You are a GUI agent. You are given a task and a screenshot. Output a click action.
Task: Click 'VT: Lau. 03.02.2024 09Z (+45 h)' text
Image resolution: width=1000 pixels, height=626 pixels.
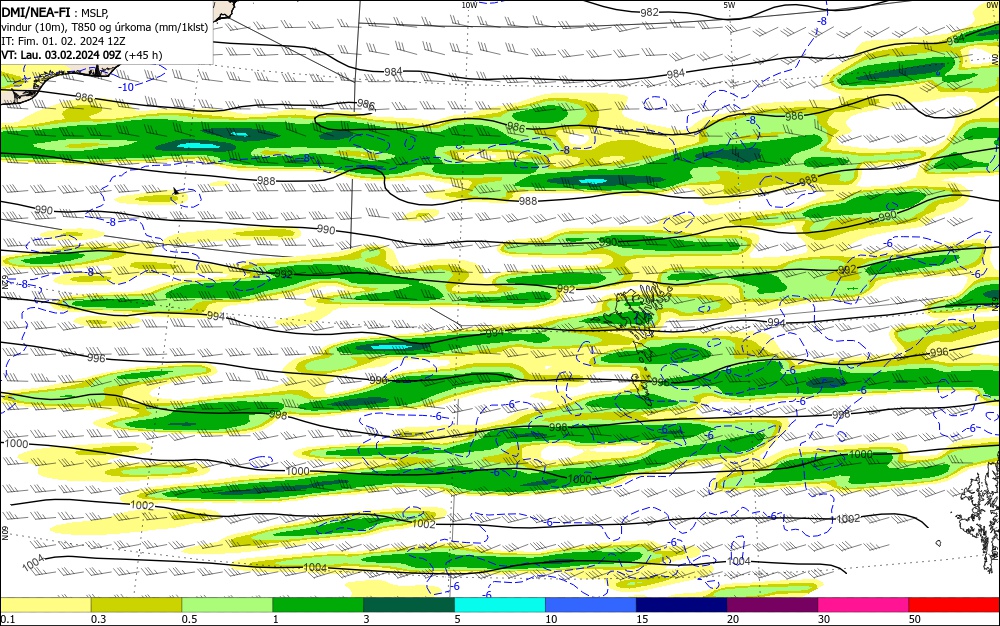(x=82, y=55)
